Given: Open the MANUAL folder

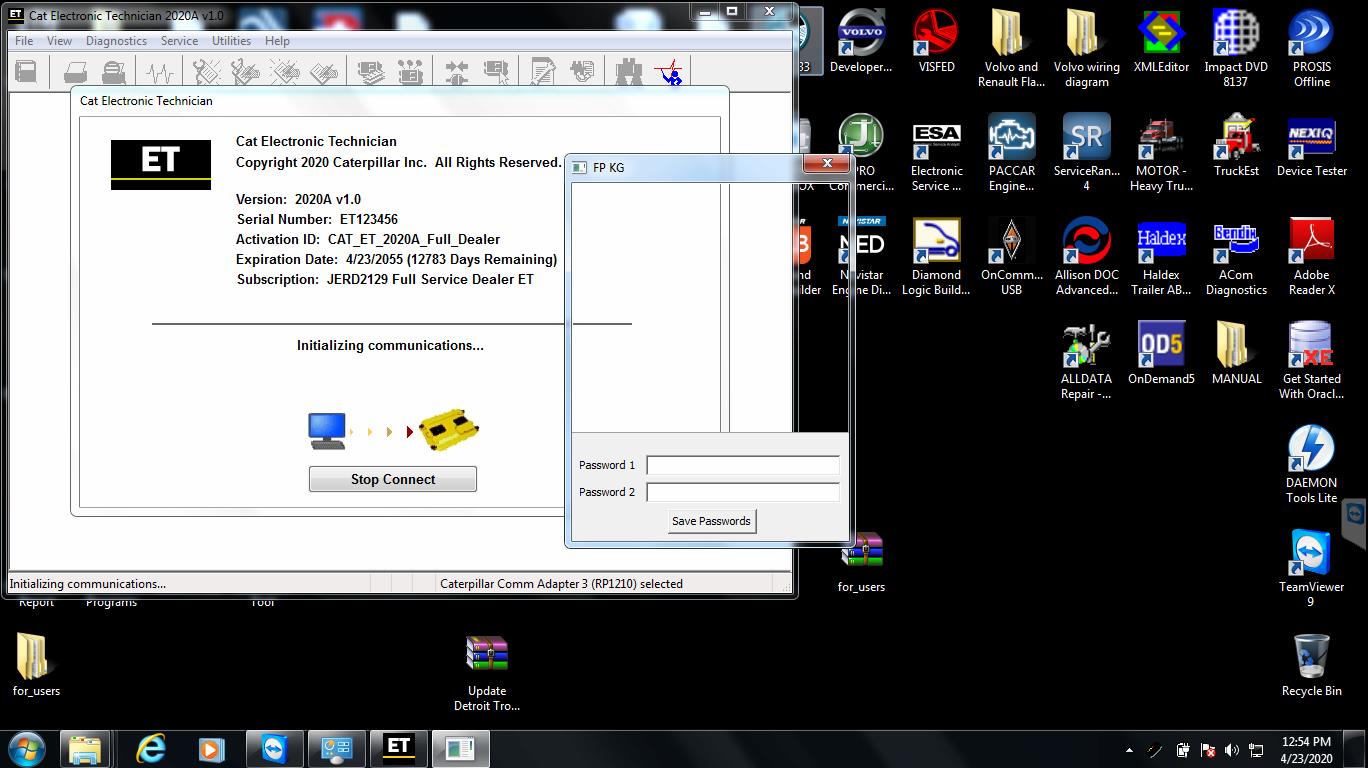Looking at the screenshot, I should (1236, 353).
